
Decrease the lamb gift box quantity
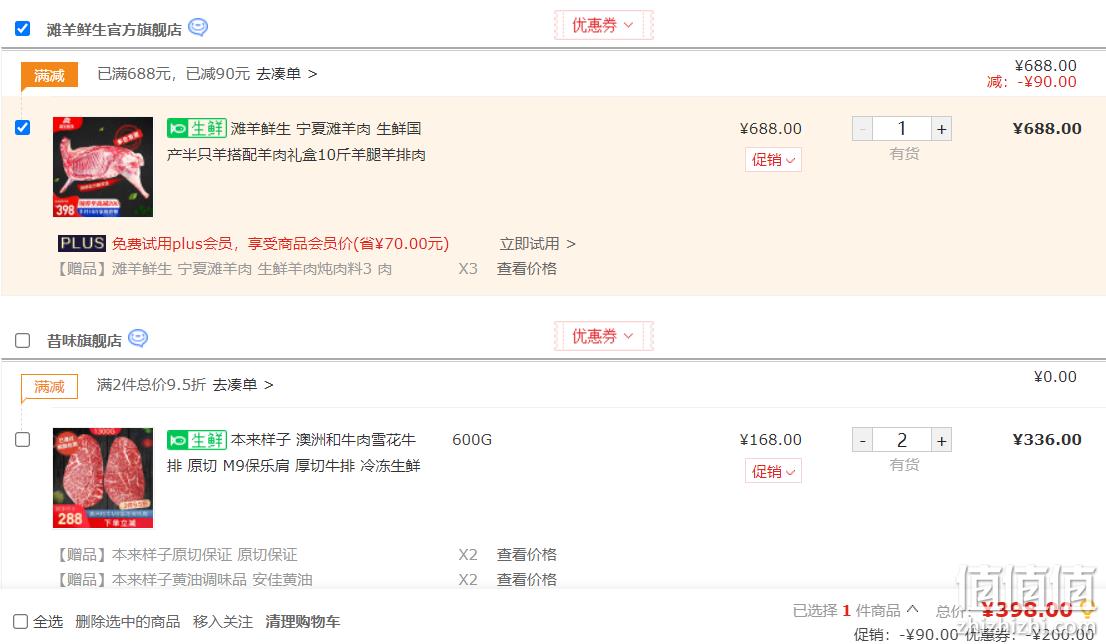tap(863, 129)
